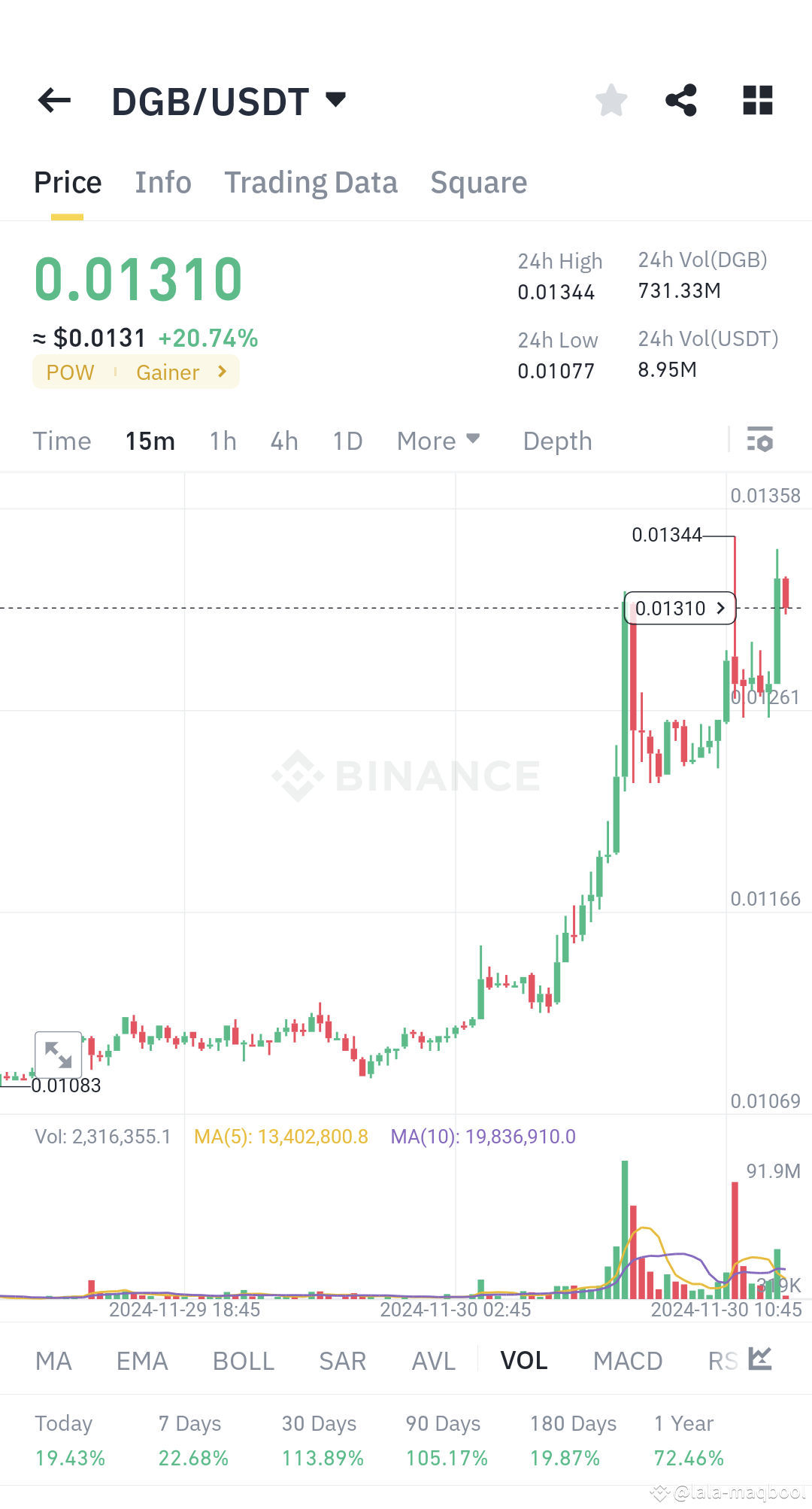Image resolution: width=812 pixels, height=1509 pixels.
Task: Enable the MACD indicator
Action: [628, 1361]
